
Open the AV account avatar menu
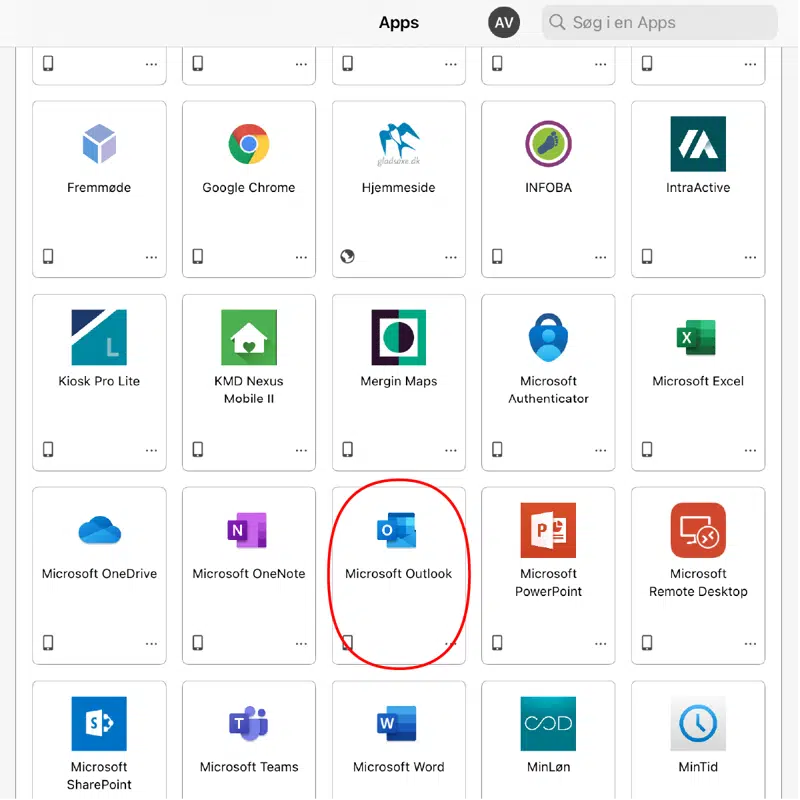click(x=504, y=22)
